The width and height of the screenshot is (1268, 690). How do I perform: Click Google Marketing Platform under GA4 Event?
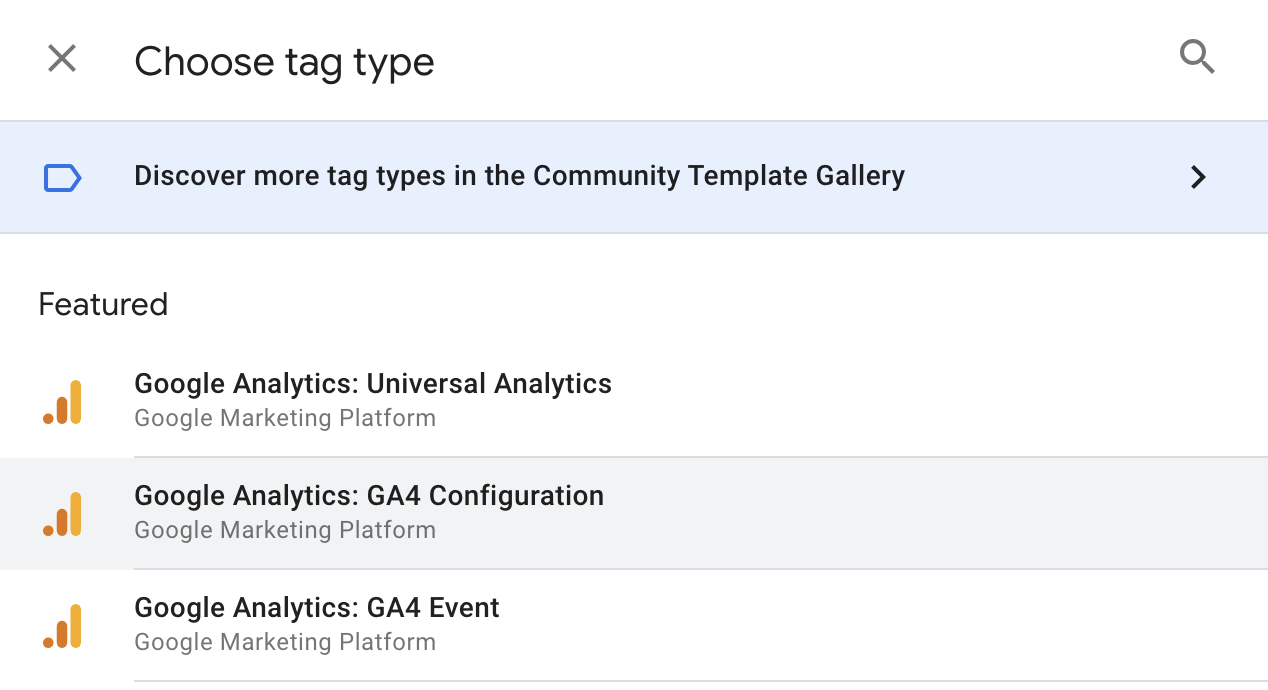click(x=285, y=642)
